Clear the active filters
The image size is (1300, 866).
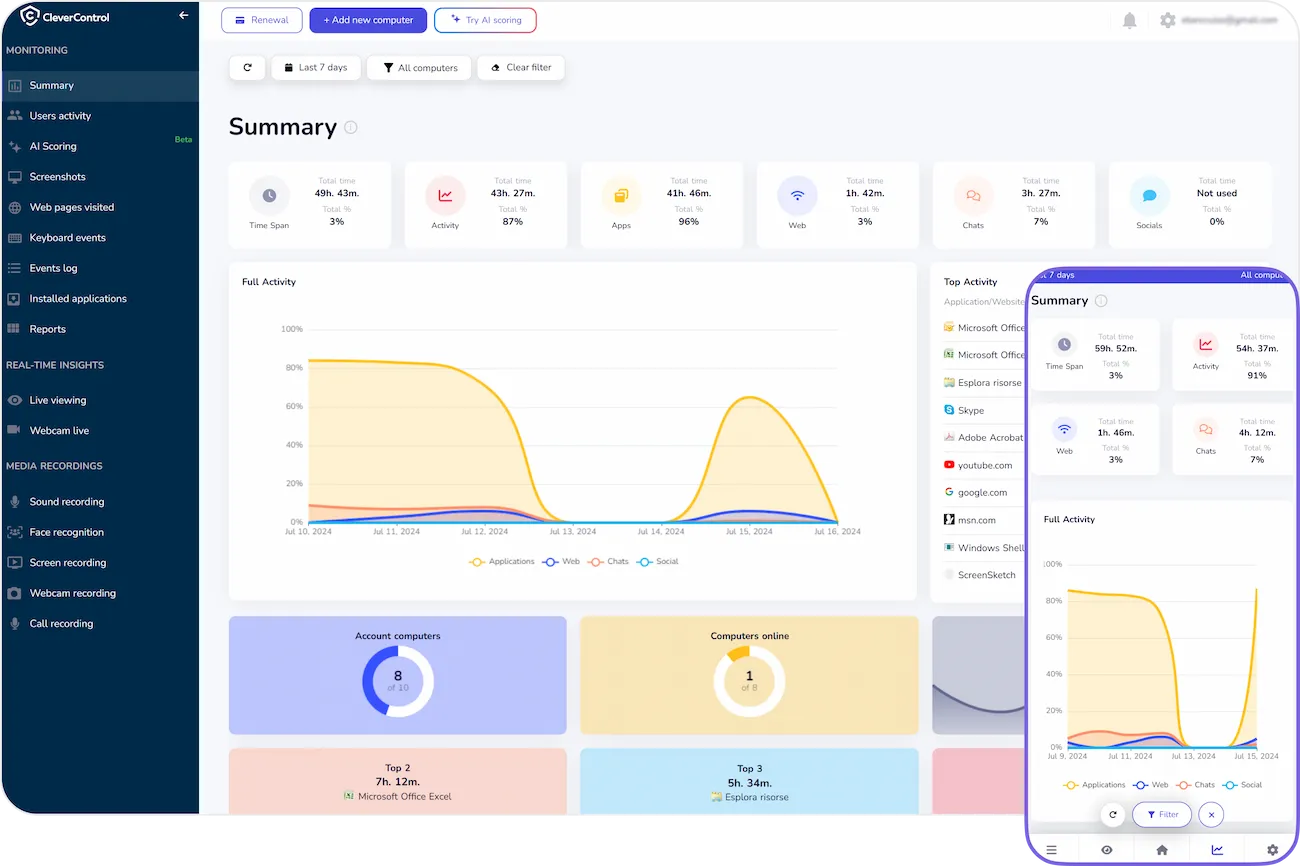pos(521,67)
